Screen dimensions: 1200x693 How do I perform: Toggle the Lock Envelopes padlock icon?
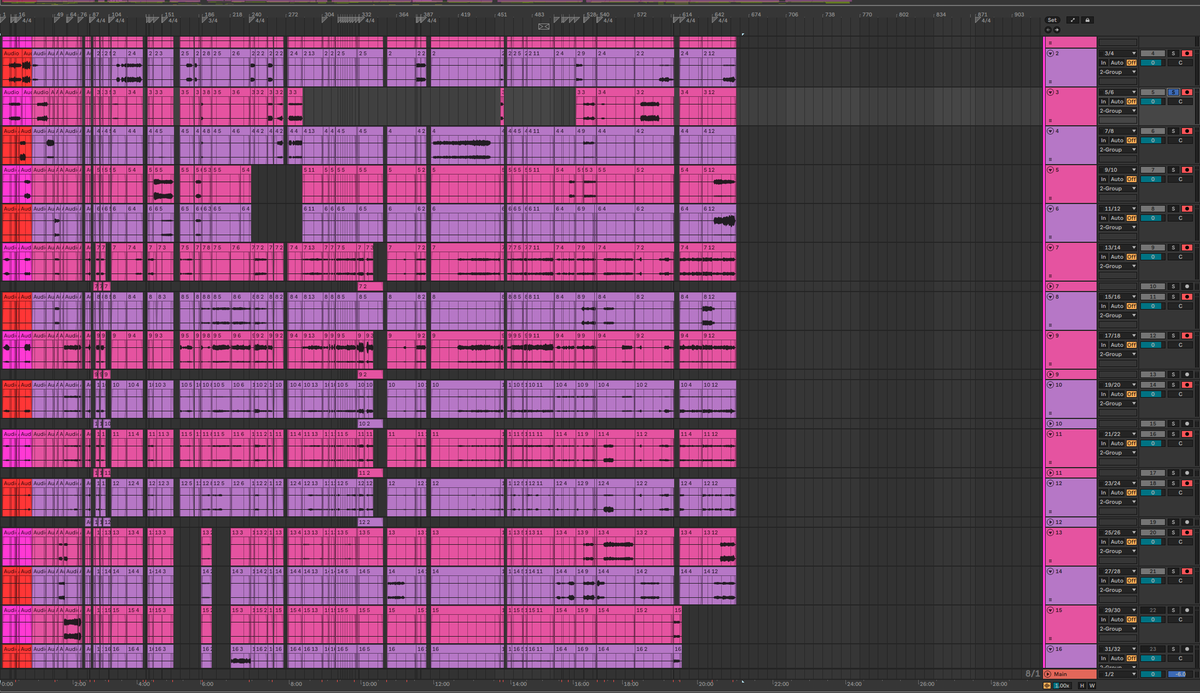[x=1088, y=20]
